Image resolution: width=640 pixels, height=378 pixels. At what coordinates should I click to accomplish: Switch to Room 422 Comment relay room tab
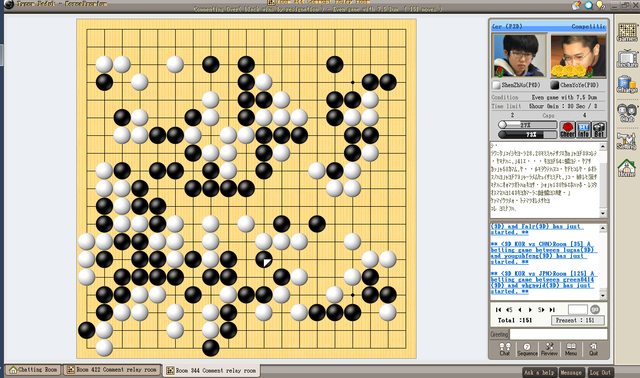113,369
